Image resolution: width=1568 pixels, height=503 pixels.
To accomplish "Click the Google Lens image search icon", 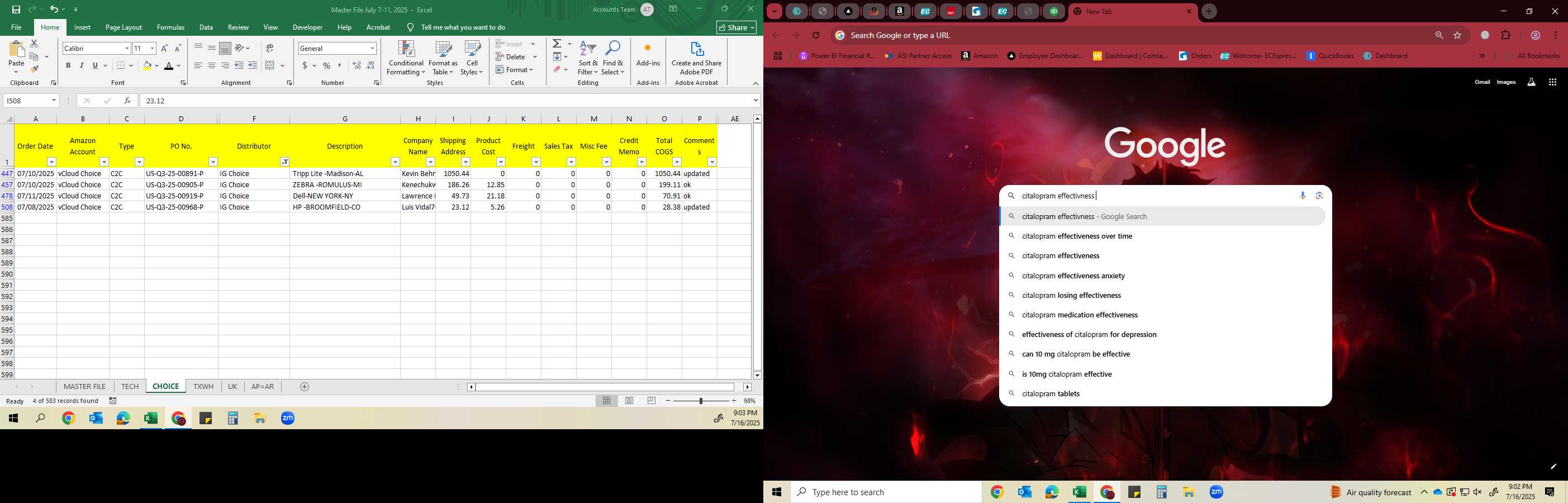I will tap(1319, 196).
